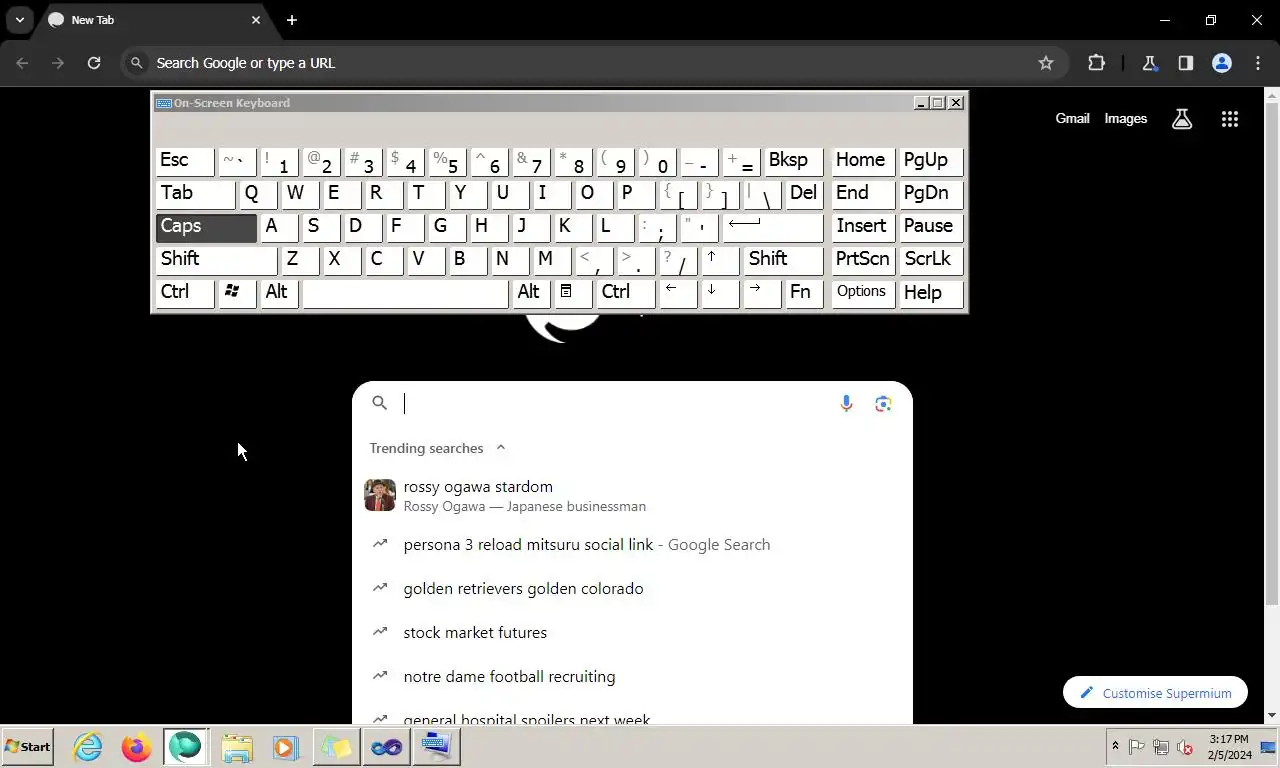Image resolution: width=1280 pixels, height=768 pixels.
Task: Open the Google apps grid
Action: coord(1230,119)
